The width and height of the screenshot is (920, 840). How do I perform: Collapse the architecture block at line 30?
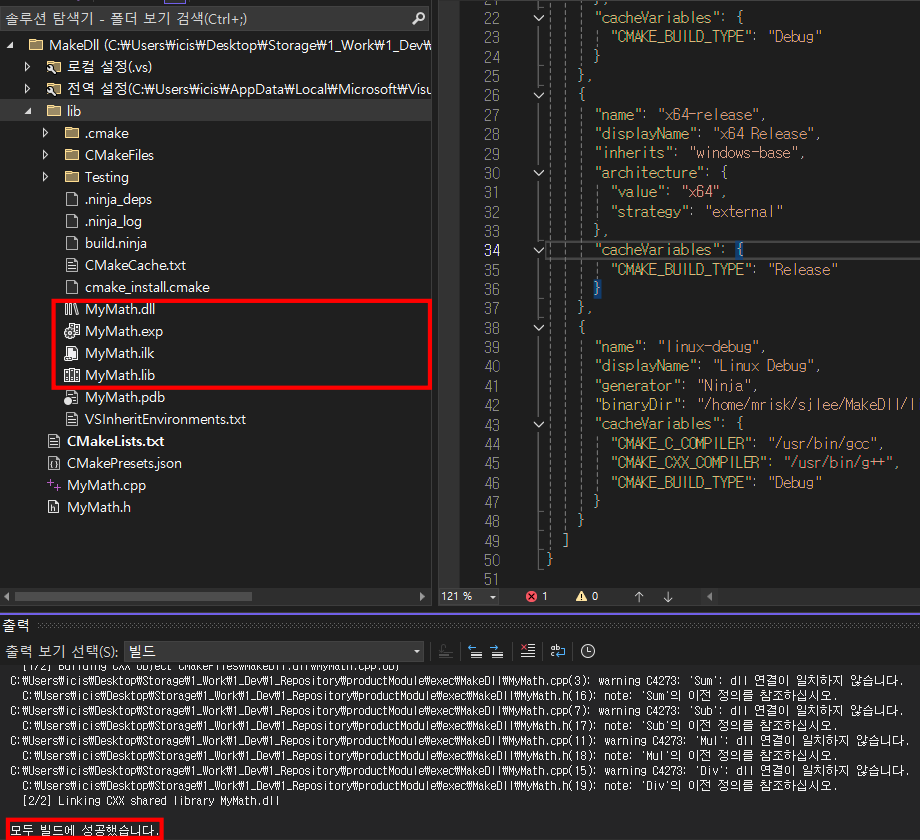[539, 173]
